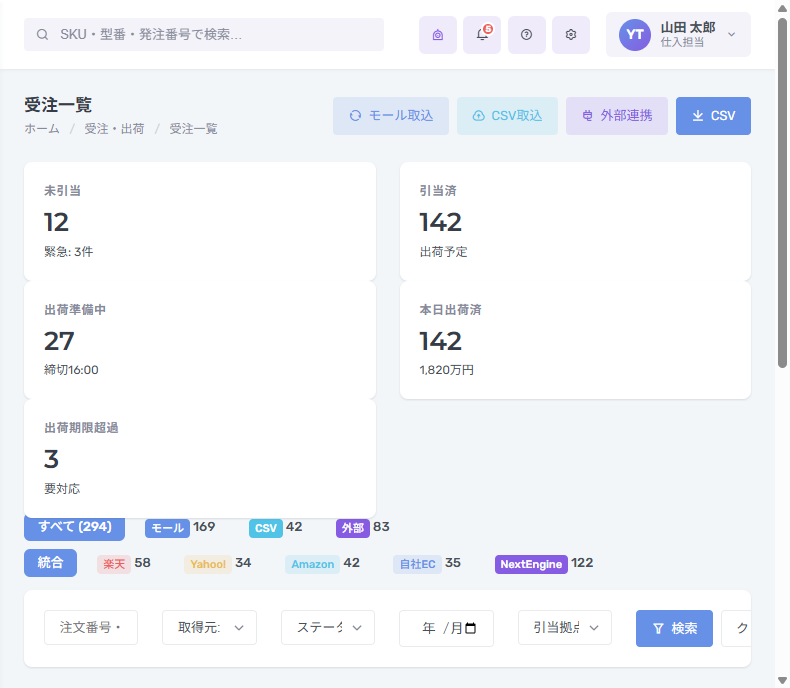Expand the 取得元 dropdown
The width and height of the screenshot is (790, 688).
point(209,628)
